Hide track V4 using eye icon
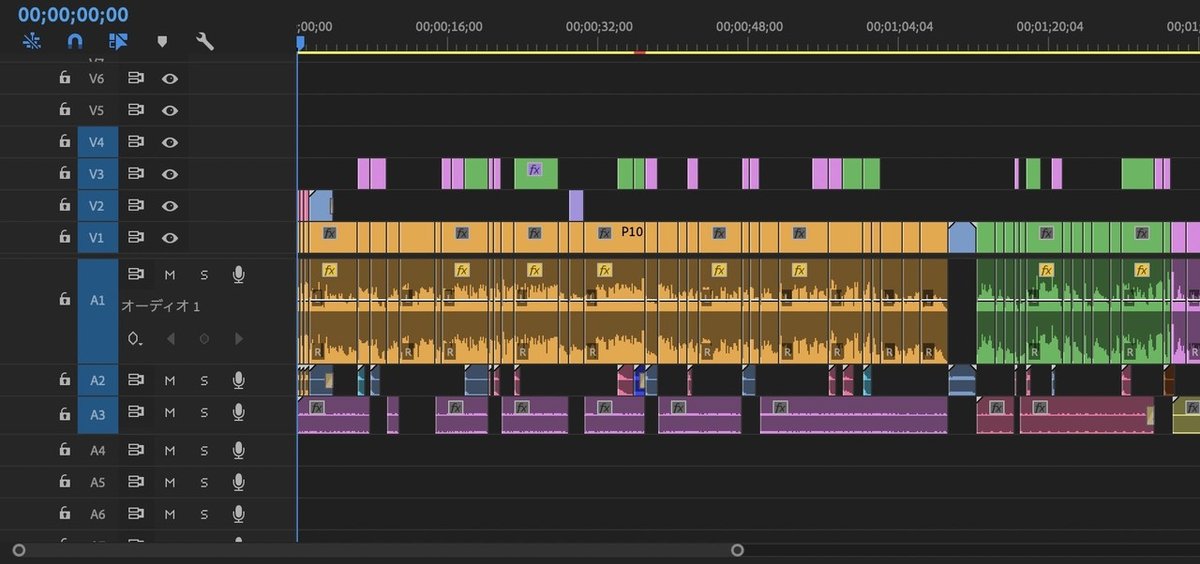 pos(170,142)
